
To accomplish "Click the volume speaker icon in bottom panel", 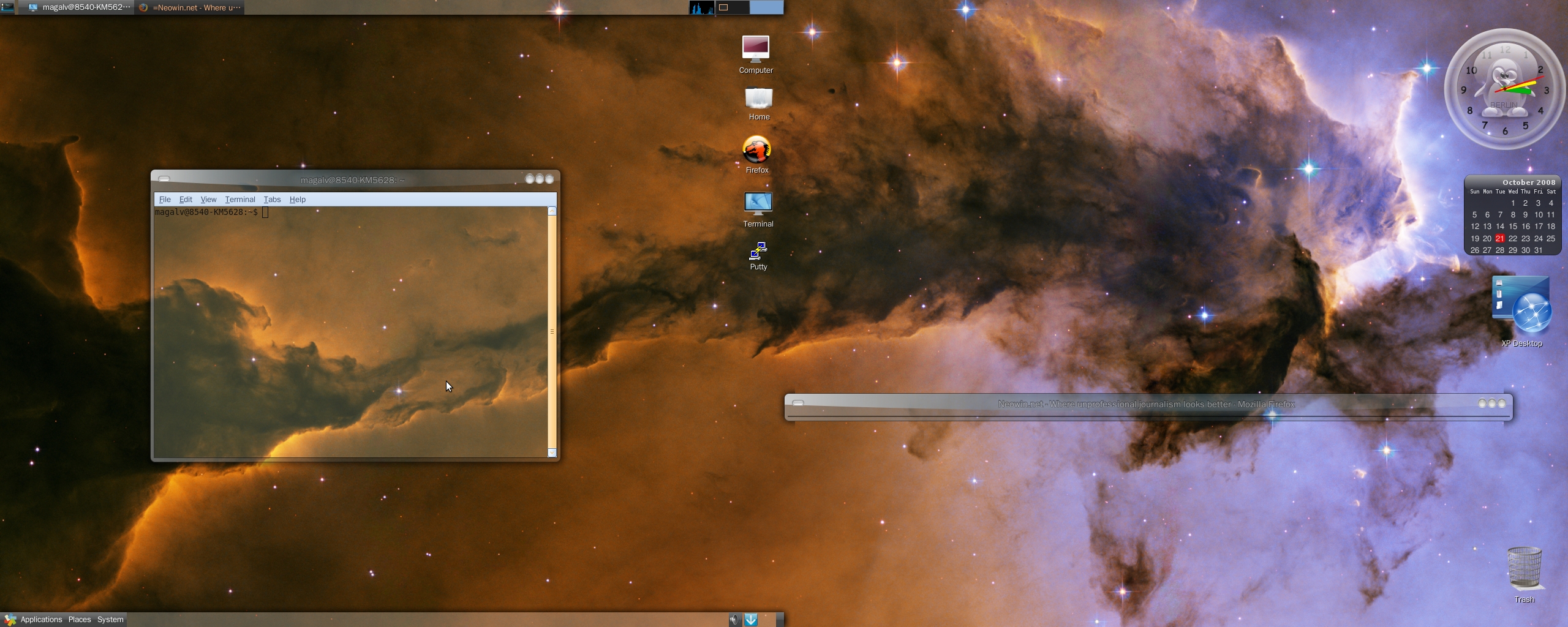I will 735,620.
